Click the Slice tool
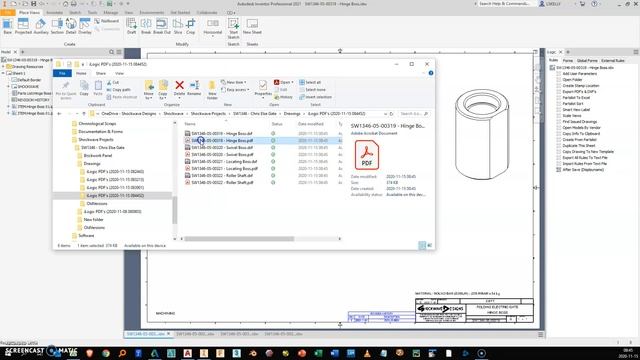This screenshot has width=640, height=360. tap(178, 27)
